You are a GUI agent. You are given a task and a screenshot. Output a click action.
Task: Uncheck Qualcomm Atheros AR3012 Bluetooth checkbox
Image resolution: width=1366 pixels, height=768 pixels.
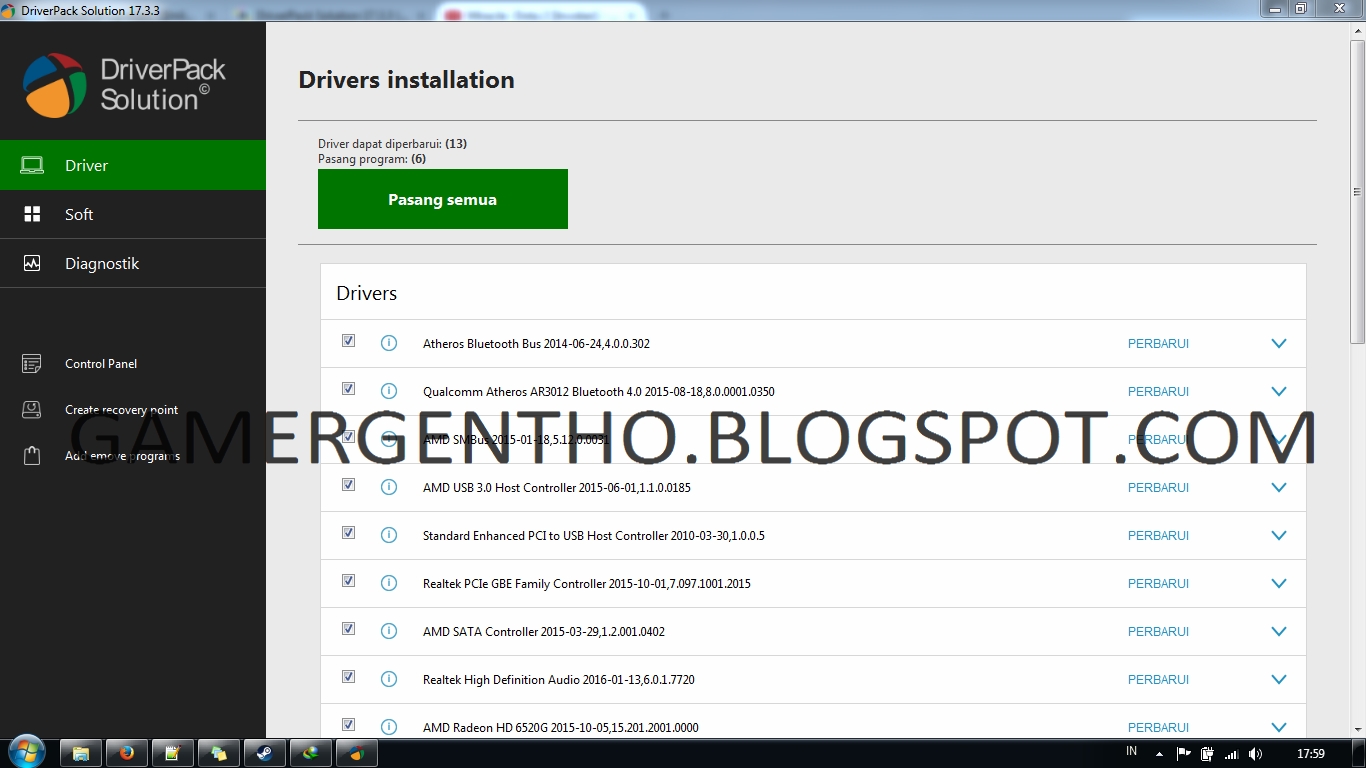click(x=348, y=389)
